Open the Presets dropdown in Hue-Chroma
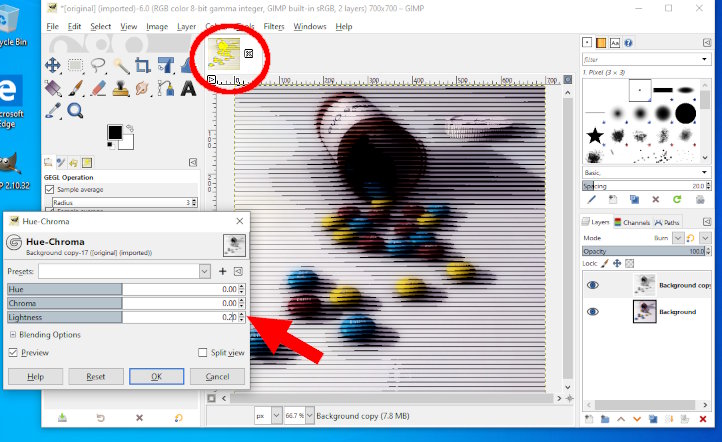The height and width of the screenshot is (442, 722). [x=205, y=272]
